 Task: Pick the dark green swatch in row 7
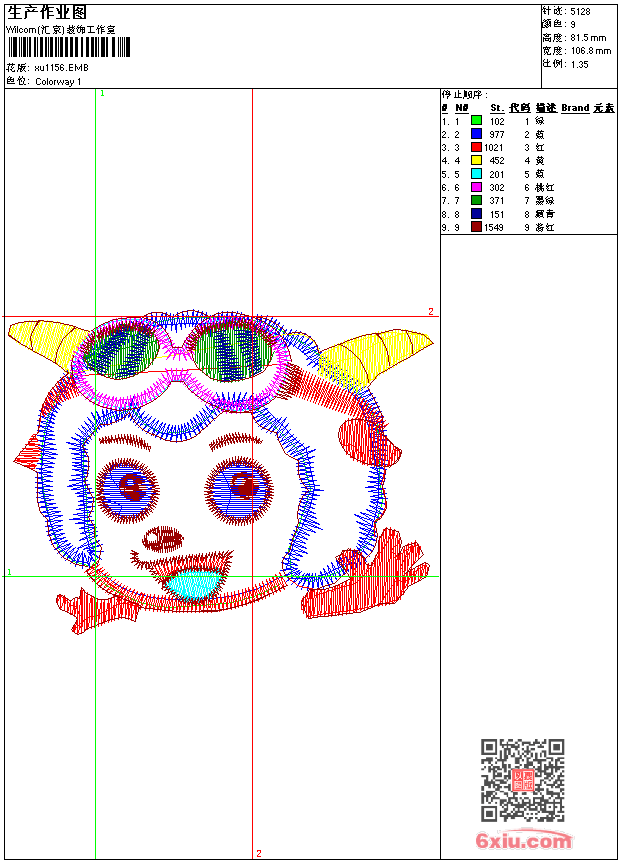476,200
